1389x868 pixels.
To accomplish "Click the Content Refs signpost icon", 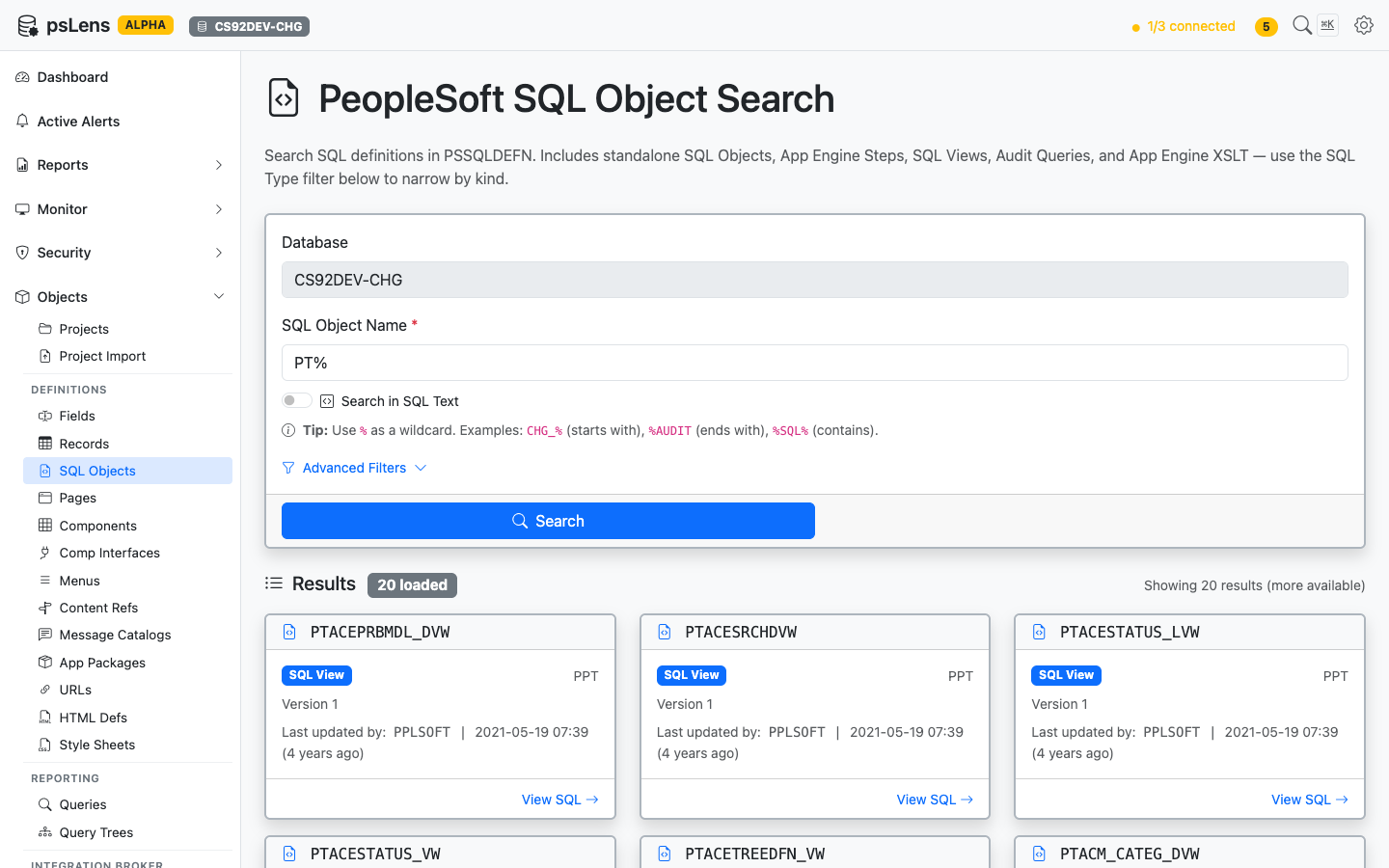I will pyautogui.click(x=45, y=608).
